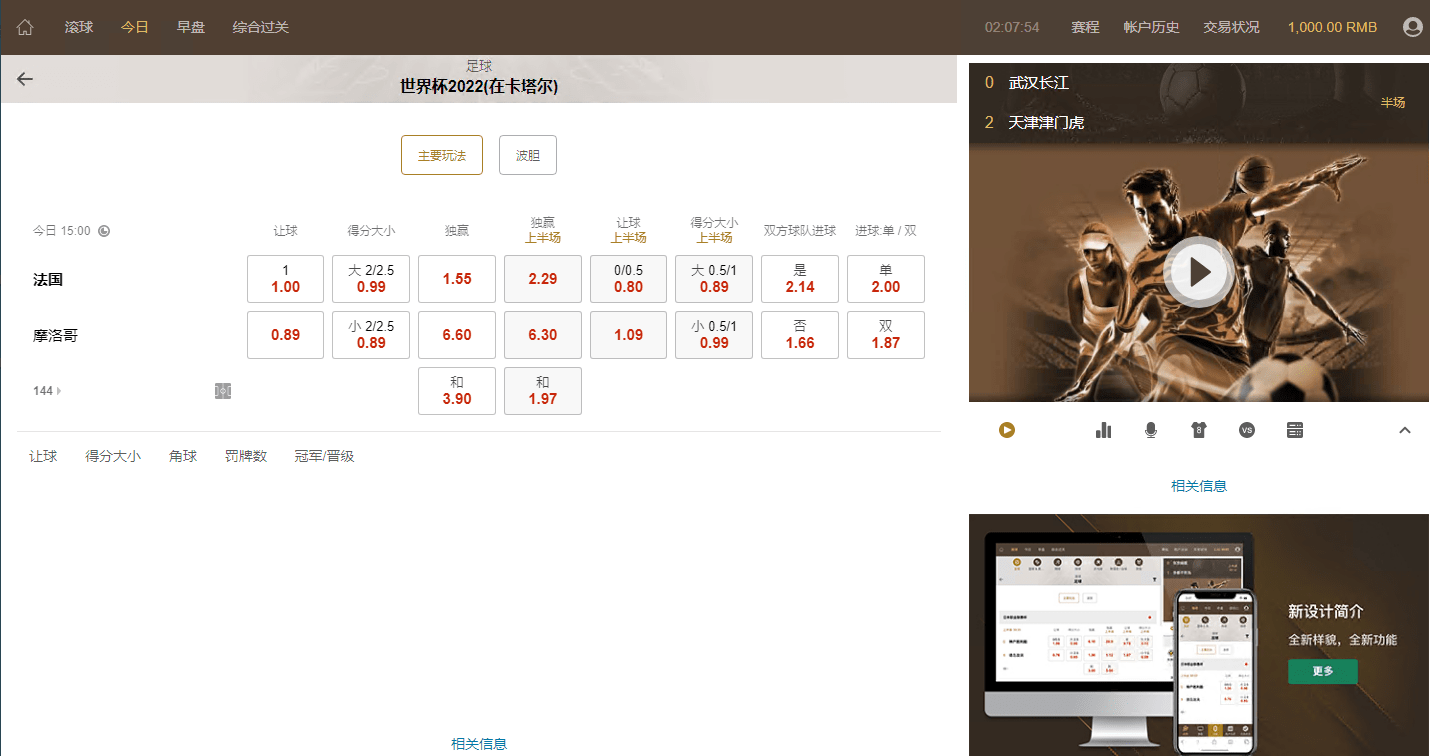Open the 滚球 menu
1430x756 pixels.
79,27
